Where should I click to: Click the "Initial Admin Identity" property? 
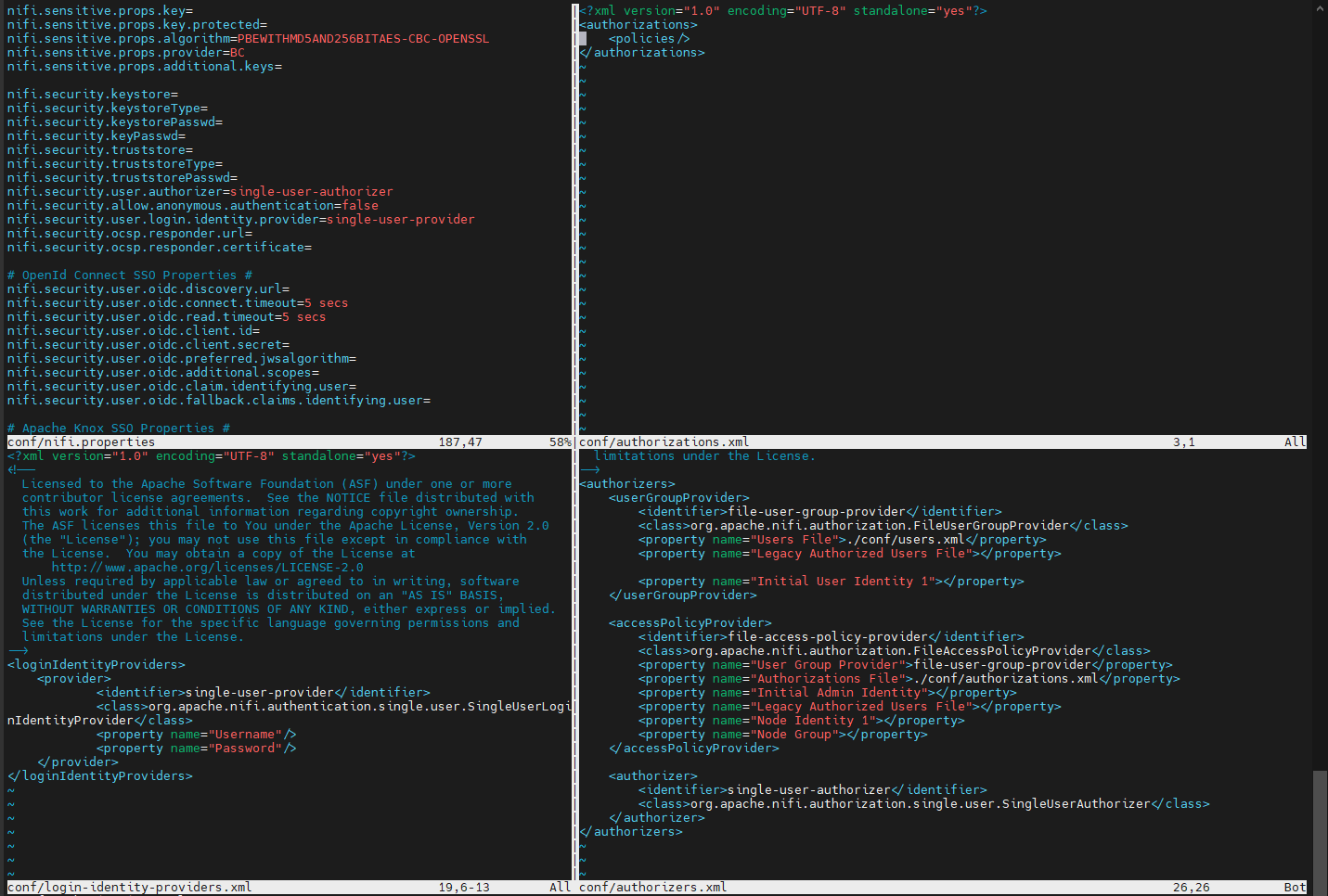pos(838,693)
